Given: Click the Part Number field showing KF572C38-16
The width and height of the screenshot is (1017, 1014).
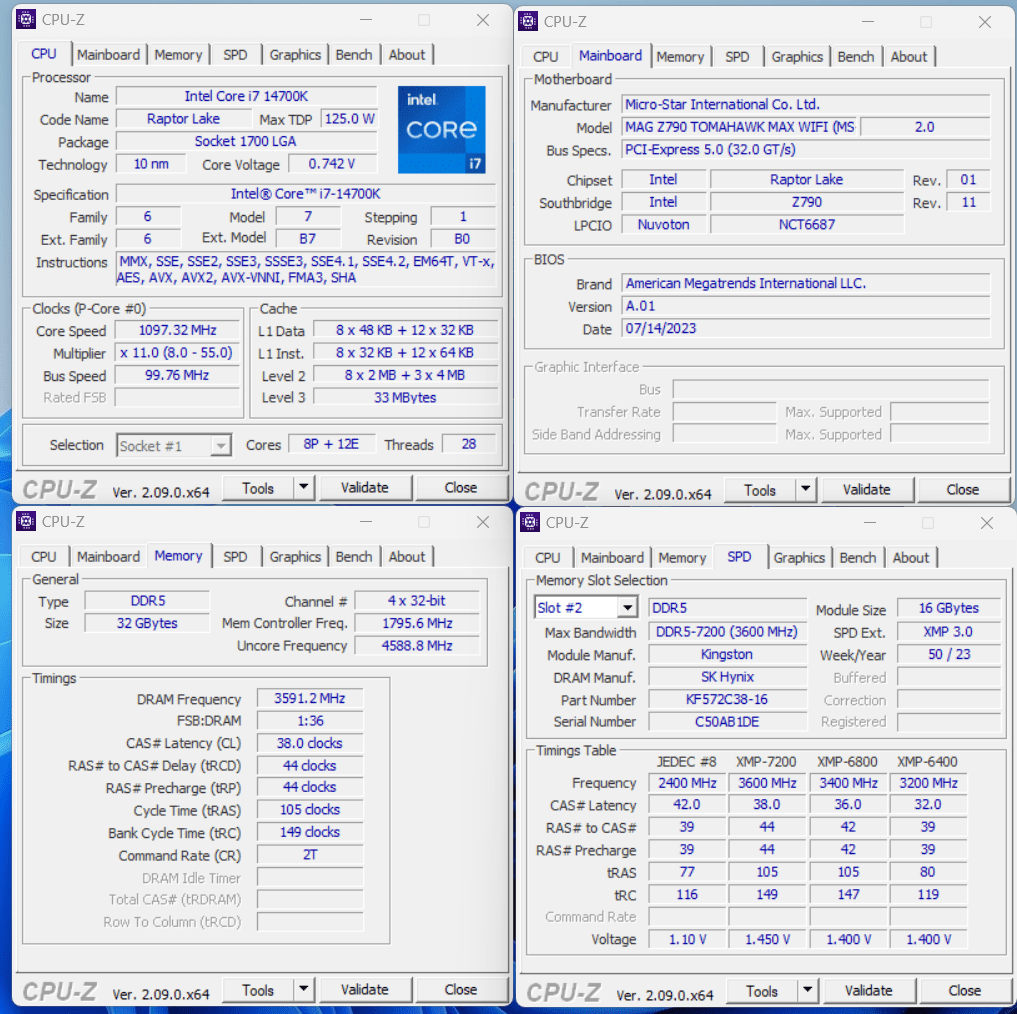Looking at the screenshot, I should (727, 700).
